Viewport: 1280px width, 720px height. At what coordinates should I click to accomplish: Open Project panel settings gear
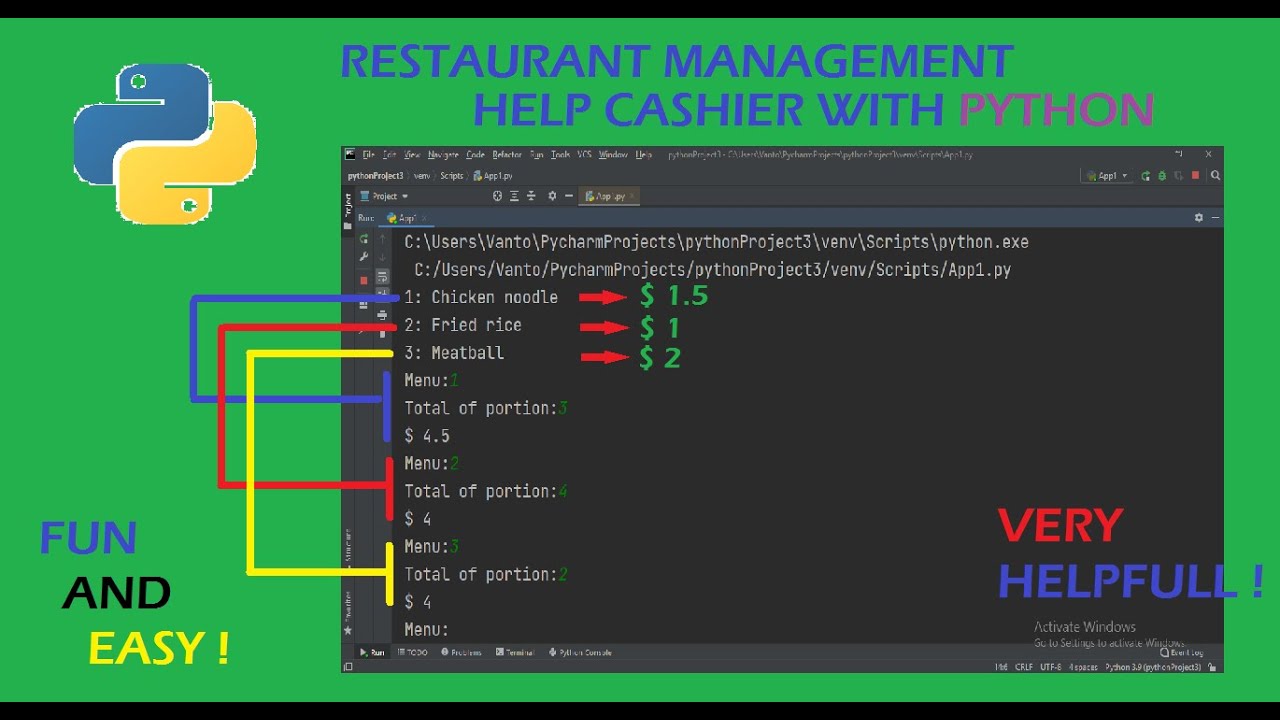coord(552,196)
